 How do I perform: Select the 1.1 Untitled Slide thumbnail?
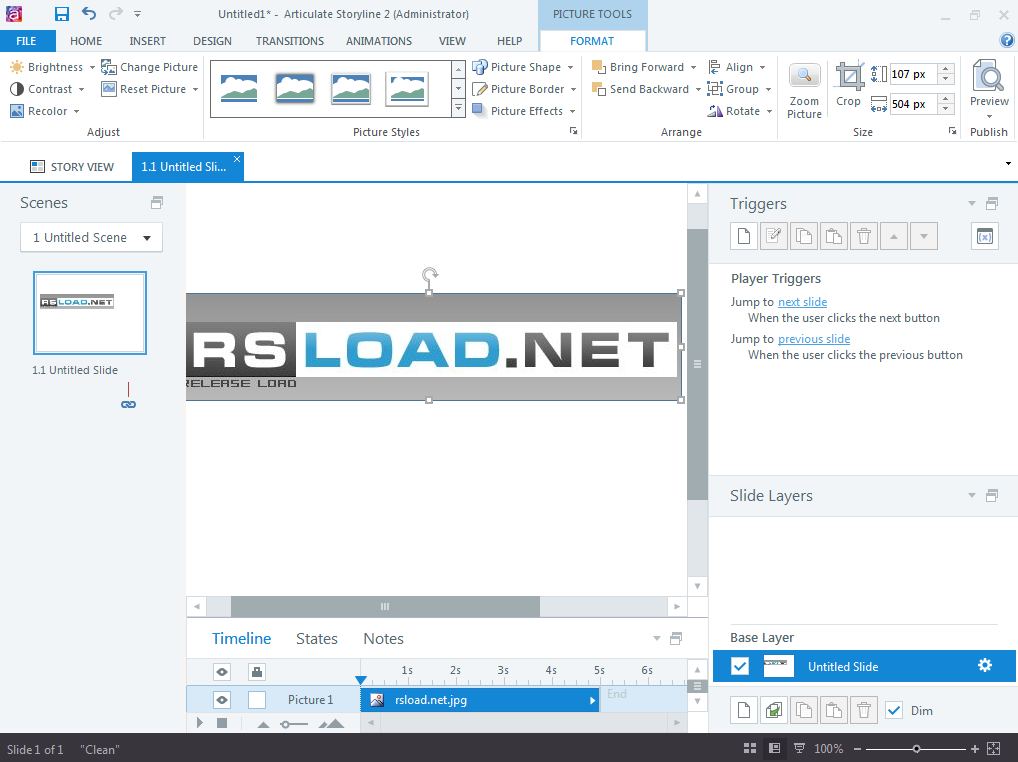90,313
